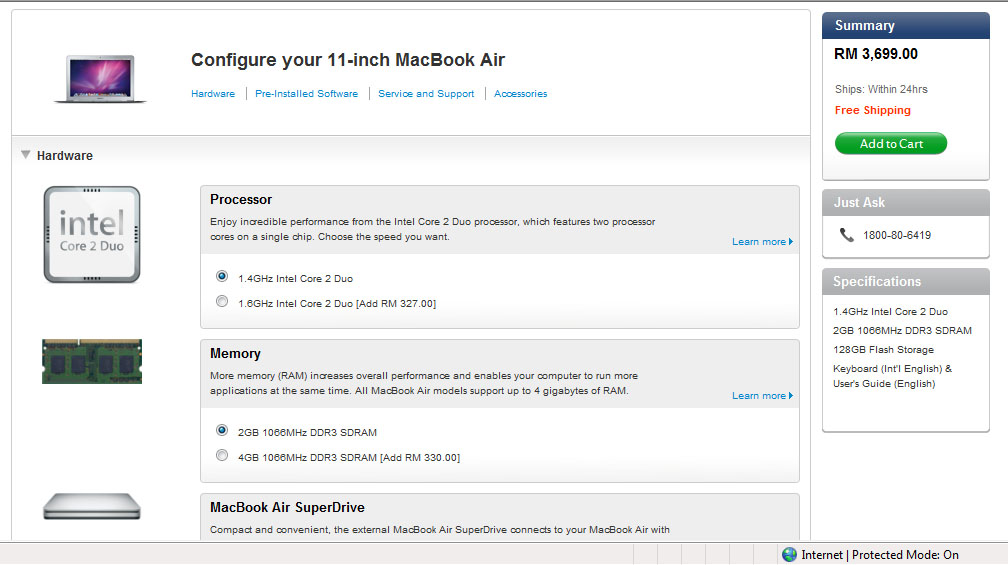Click Learn more in Memory section
1008x565 pixels.
[x=762, y=396]
